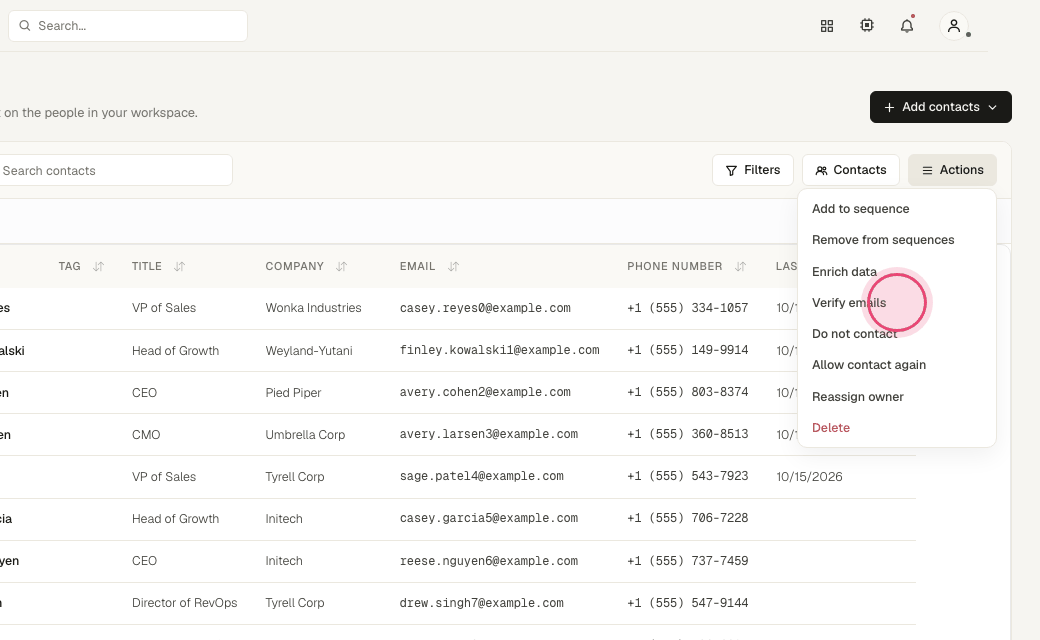This screenshot has height=640, width=1040.
Task: Focus the top Search field
Action: [128, 26]
